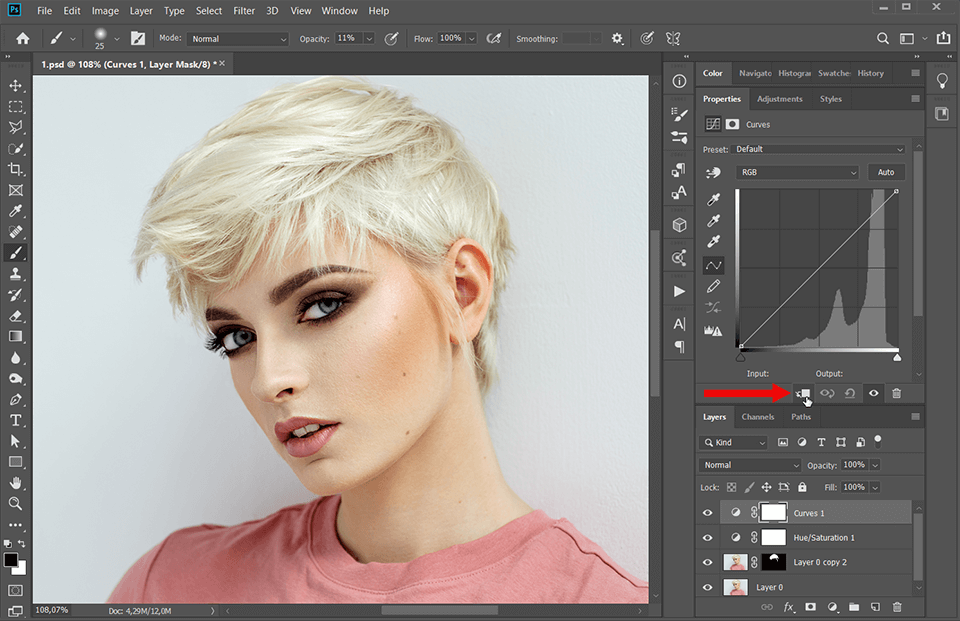Click the Auto button in the Curves panel
Screen dimensions: 960x621
[886, 171]
